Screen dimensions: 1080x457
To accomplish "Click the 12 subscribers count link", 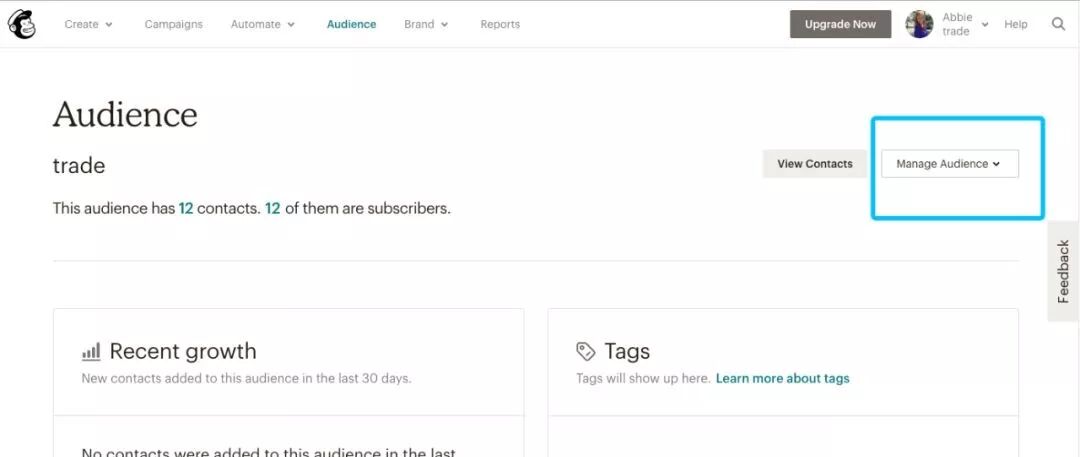I will pyautogui.click(x=273, y=208).
